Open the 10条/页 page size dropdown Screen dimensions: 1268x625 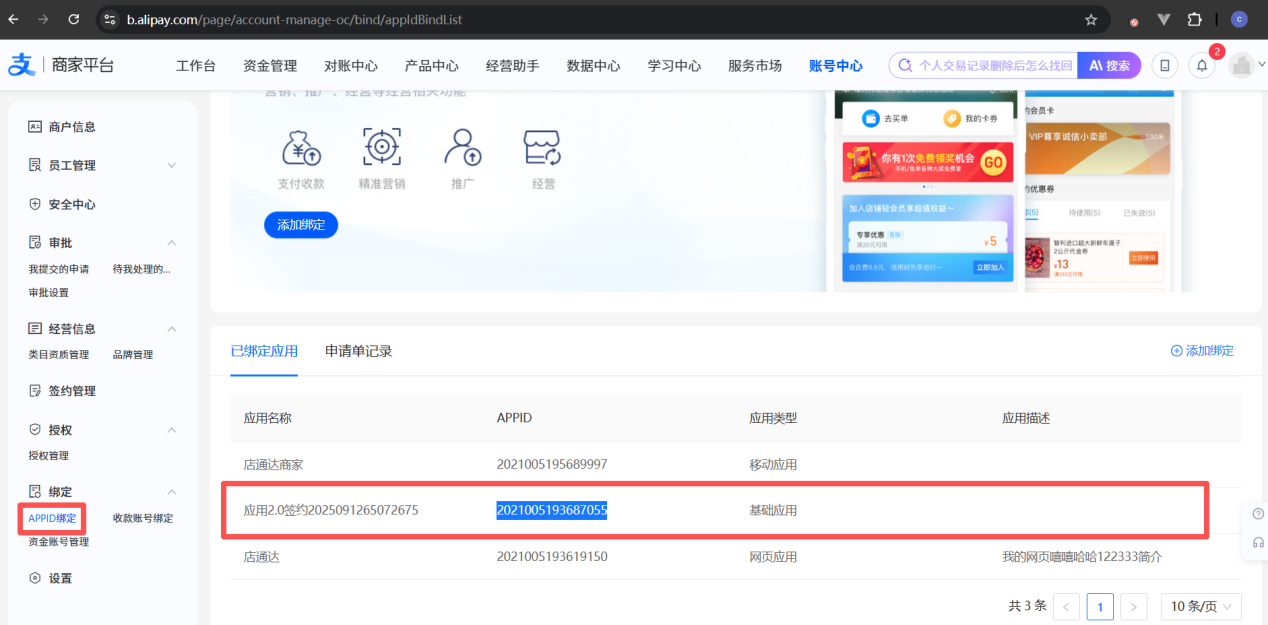[1200, 606]
